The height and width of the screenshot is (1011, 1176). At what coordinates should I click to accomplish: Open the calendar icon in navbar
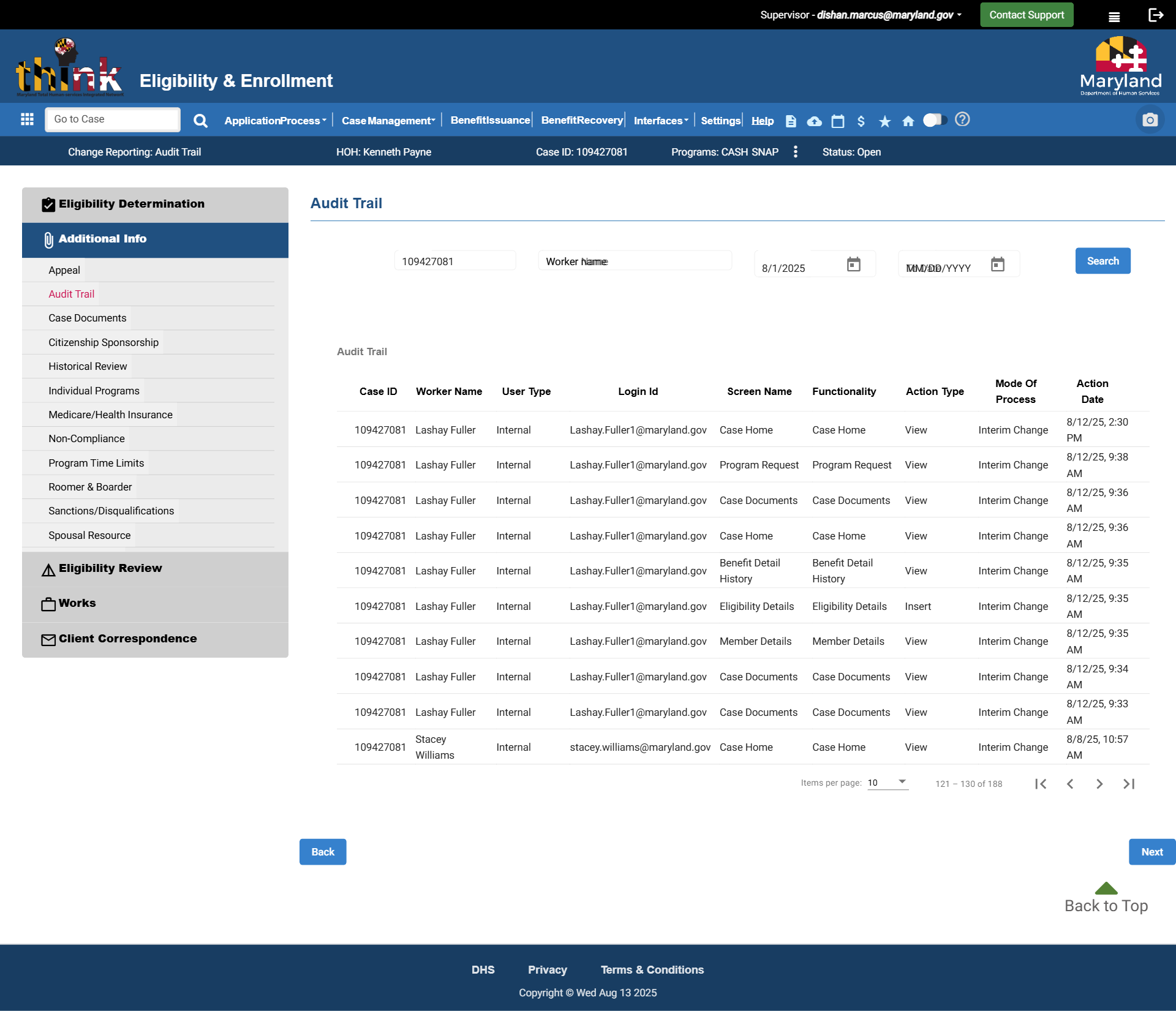[x=837, y=121]
